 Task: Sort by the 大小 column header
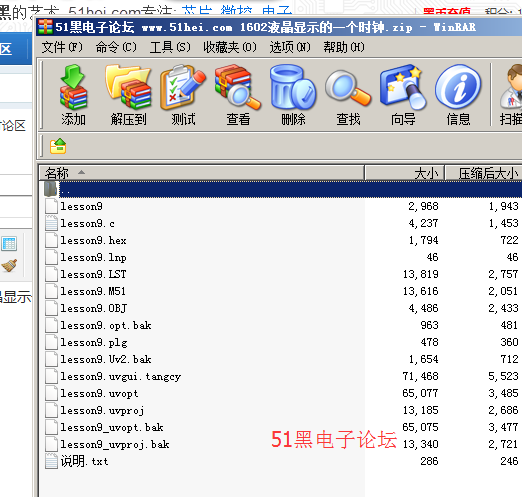point(404,173)
